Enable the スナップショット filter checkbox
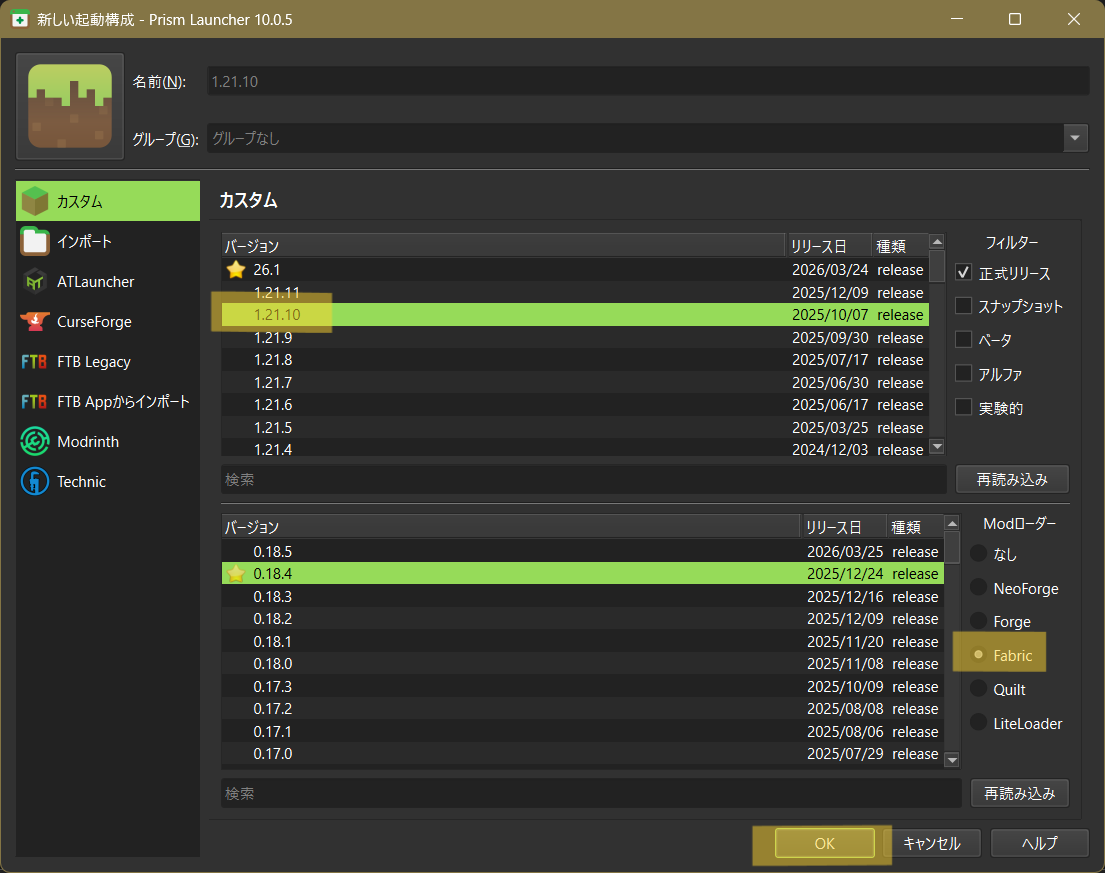 pyautogui.click(x=964, y=306)
